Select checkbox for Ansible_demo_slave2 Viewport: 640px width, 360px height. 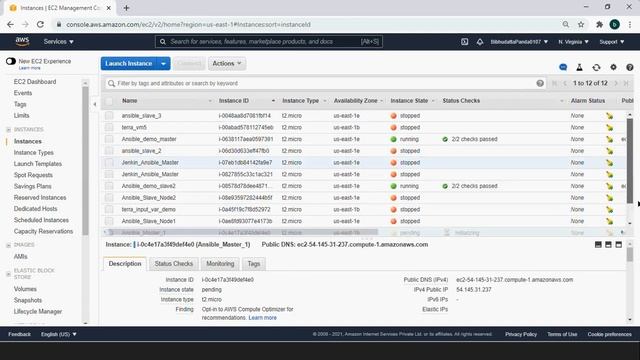[x=109, y=186]
